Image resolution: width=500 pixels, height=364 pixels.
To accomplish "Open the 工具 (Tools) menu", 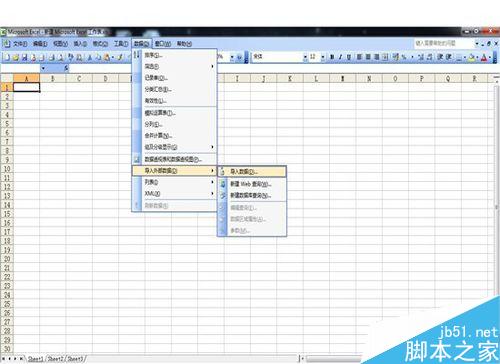I will (x=121, y=44).
